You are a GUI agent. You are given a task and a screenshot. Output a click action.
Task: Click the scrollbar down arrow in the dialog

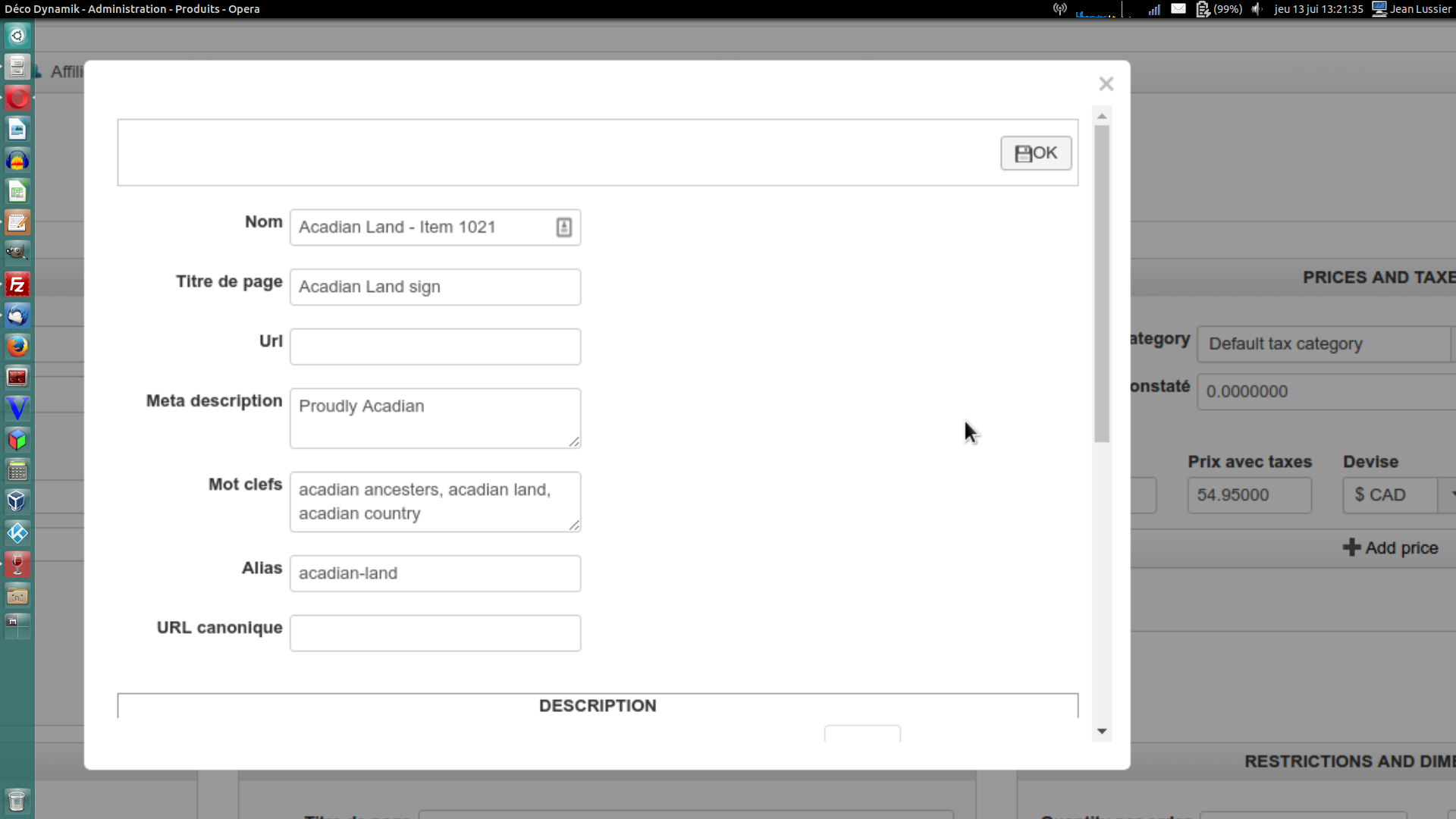pyautogui.click(x=1102, y=731)
